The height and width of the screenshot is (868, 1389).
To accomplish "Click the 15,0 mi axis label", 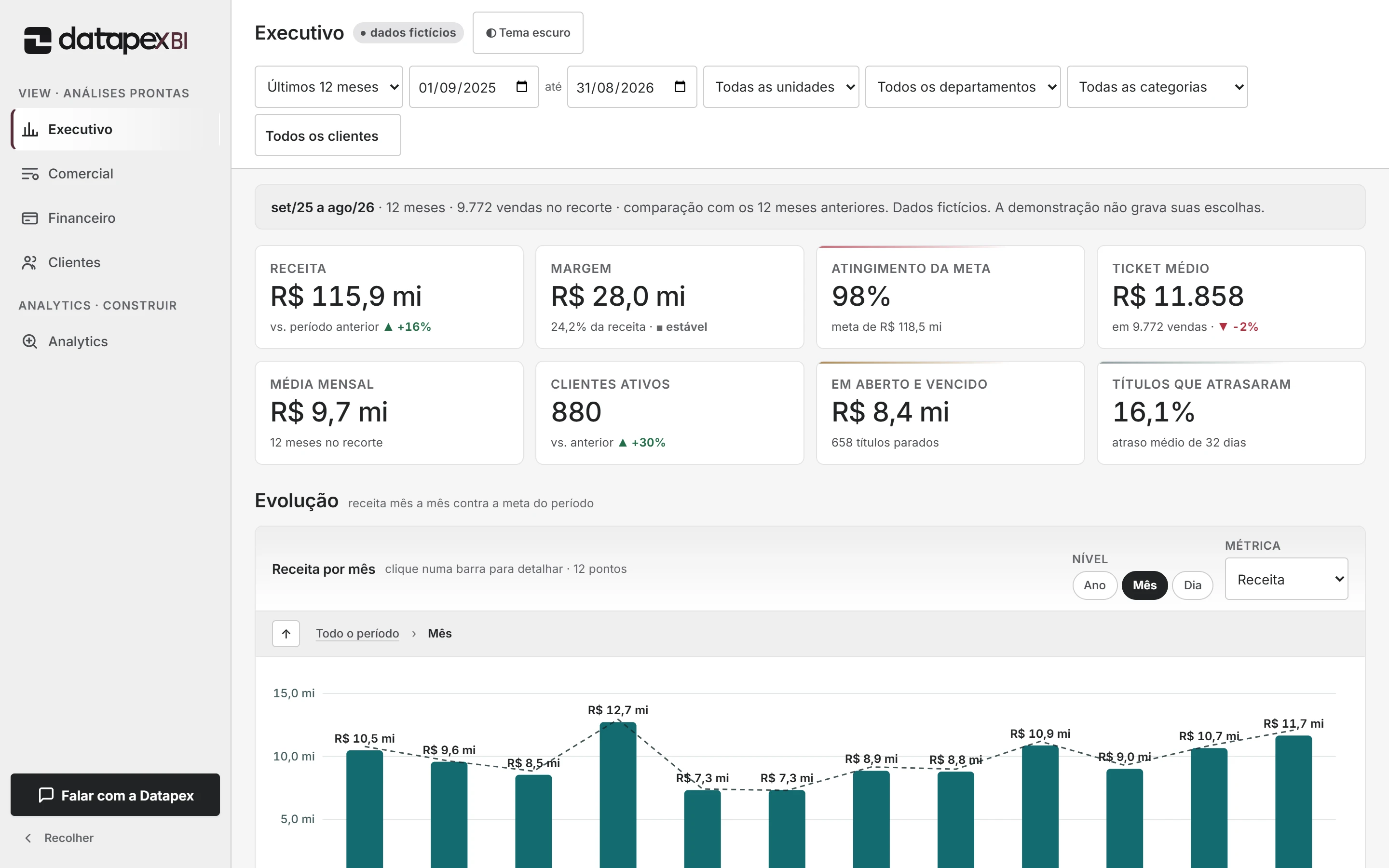I will (x=293, y=693).
